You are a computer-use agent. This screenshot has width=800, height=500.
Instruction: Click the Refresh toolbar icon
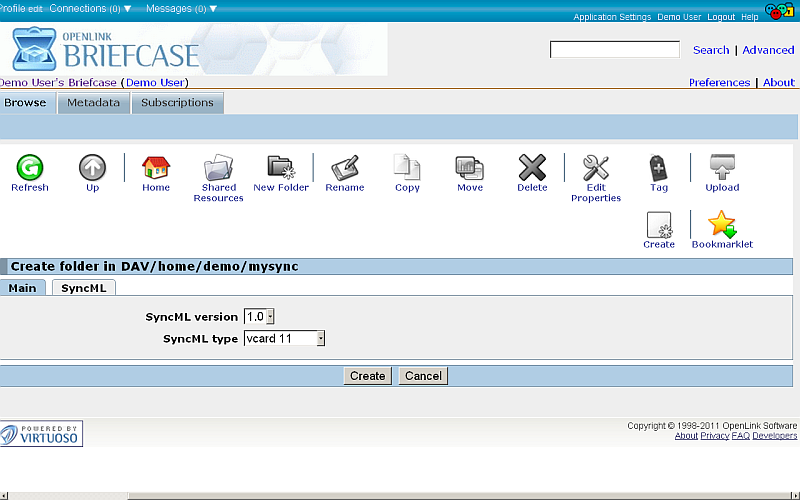(x=29, y=168)
